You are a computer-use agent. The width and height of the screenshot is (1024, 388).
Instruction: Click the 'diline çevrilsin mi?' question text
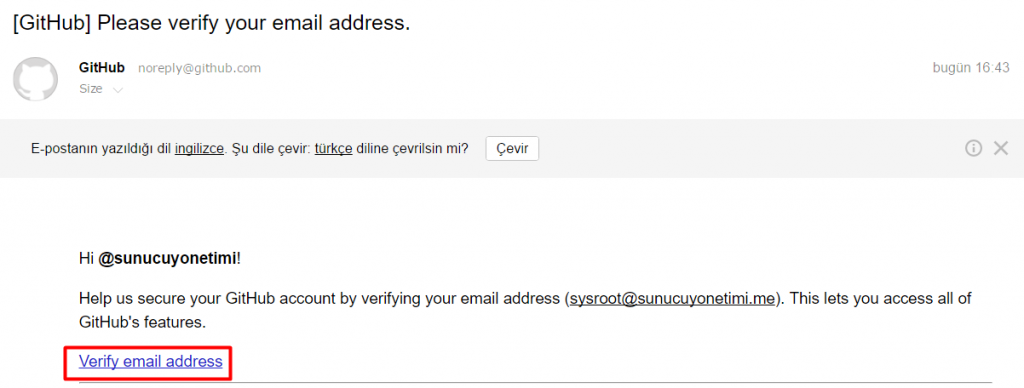click(412, 148)
